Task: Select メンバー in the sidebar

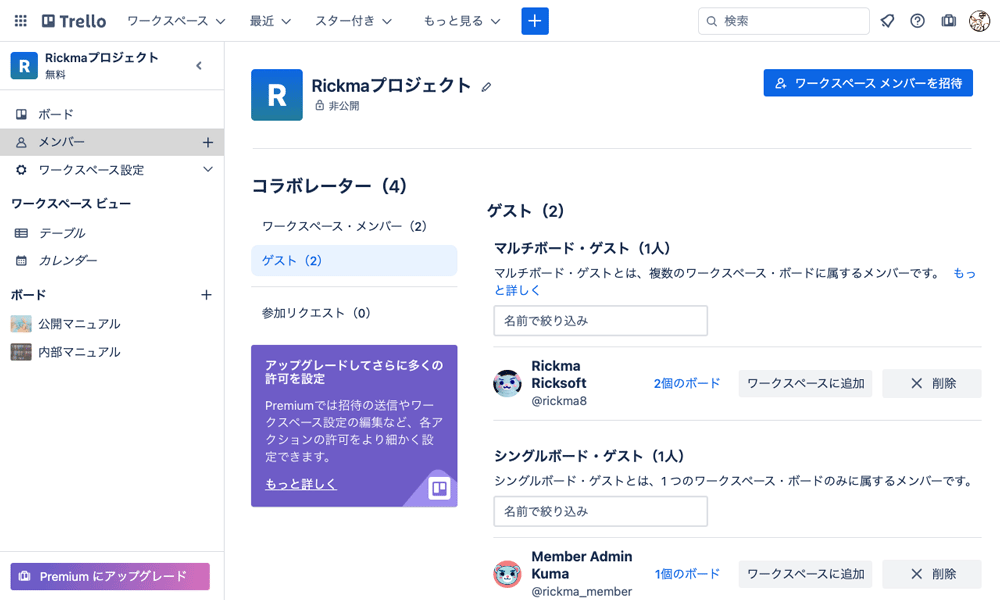Action: click(x=112, y=142)
